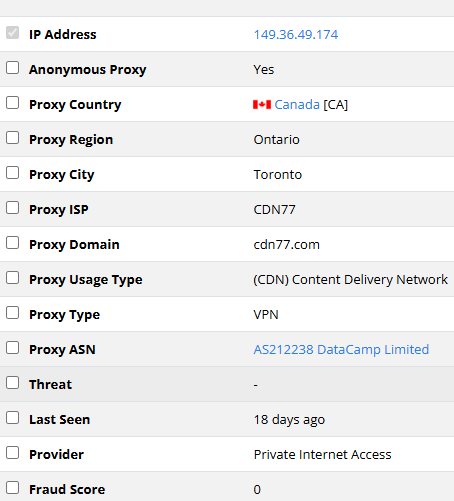Click the Canada flag icon
The image size is (454, 501).
[262, 105]
